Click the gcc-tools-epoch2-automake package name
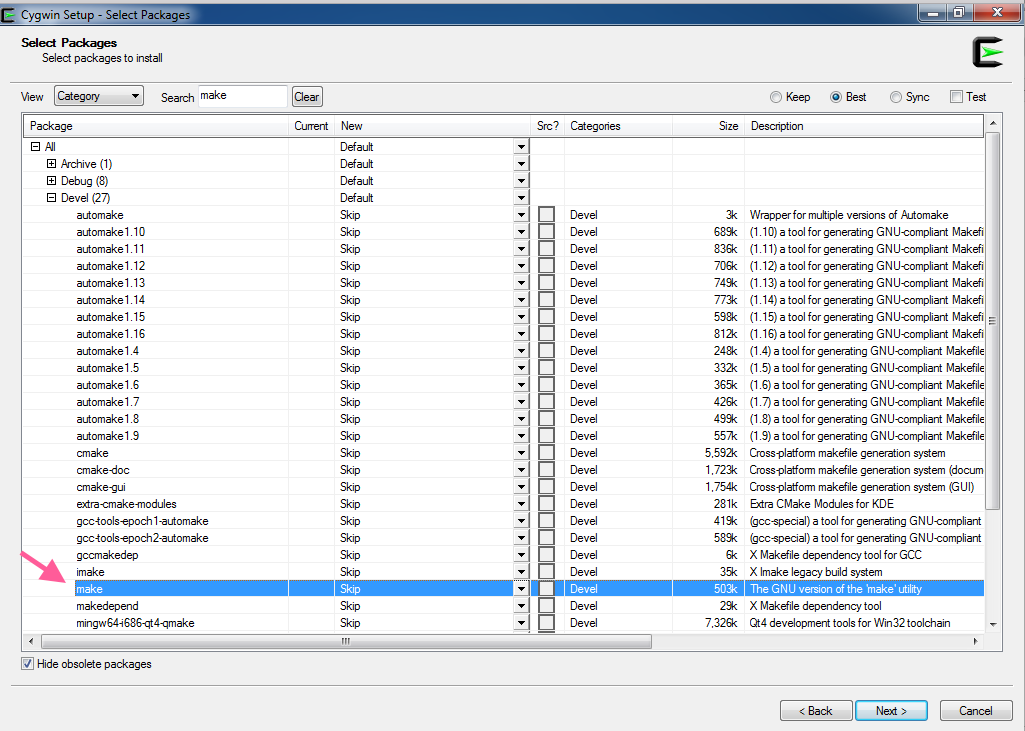 tap(143, 537)
